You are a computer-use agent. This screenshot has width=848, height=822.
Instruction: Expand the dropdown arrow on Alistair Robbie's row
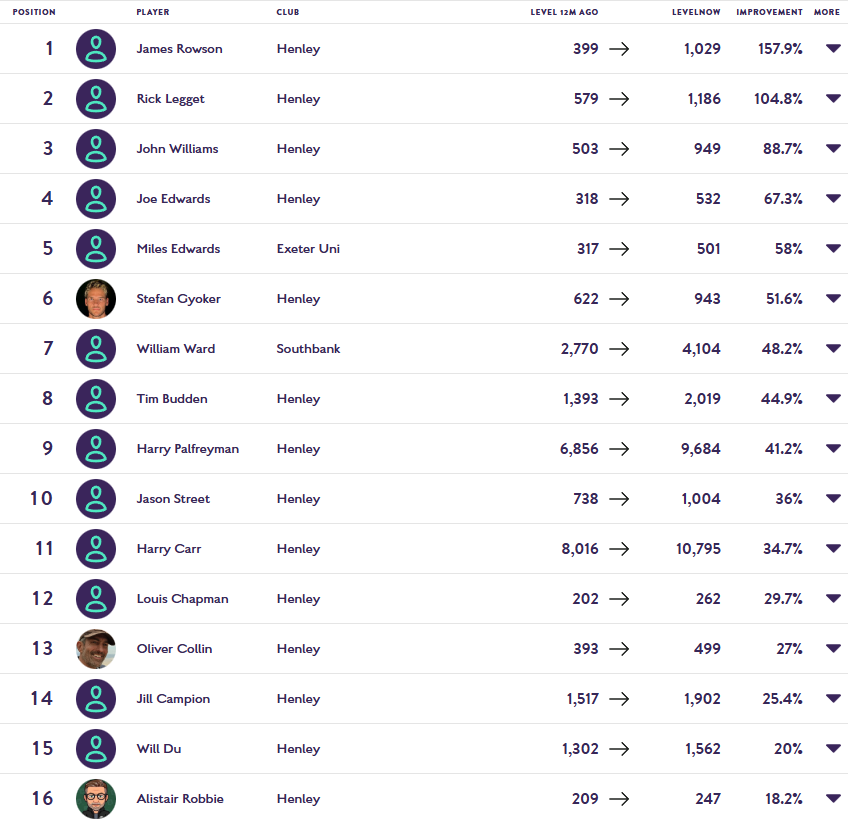point(833,798)
